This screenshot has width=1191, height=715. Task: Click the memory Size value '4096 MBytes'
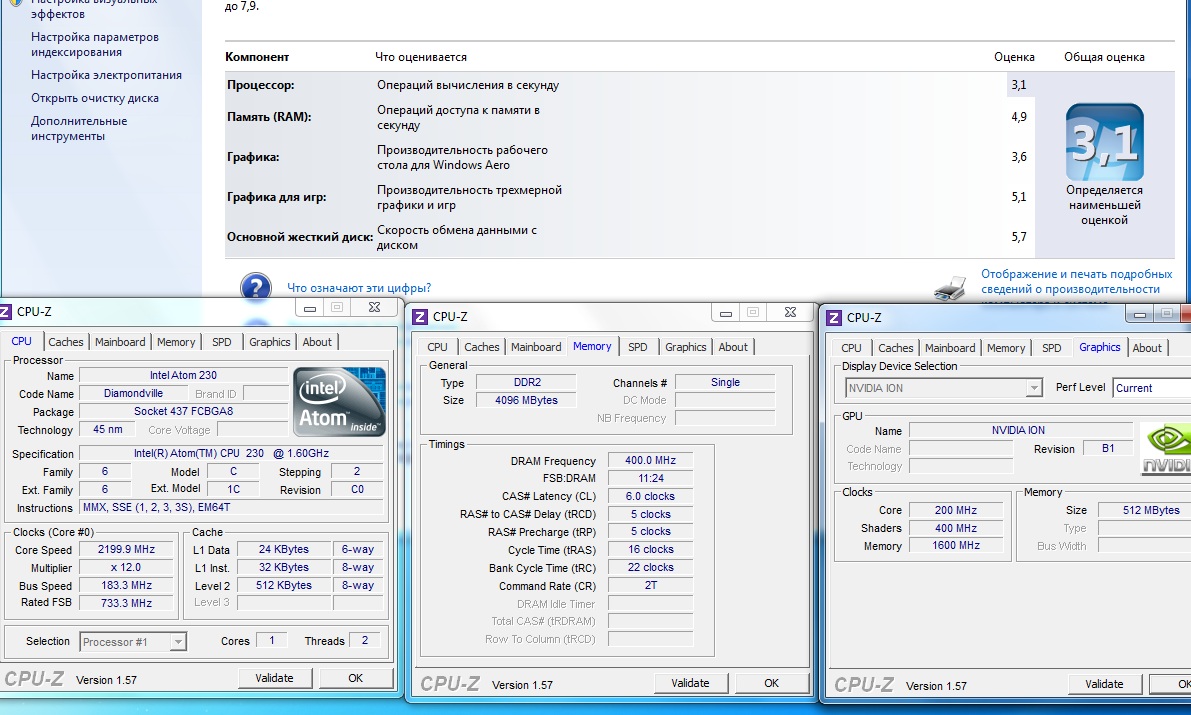tap(526, 400)
